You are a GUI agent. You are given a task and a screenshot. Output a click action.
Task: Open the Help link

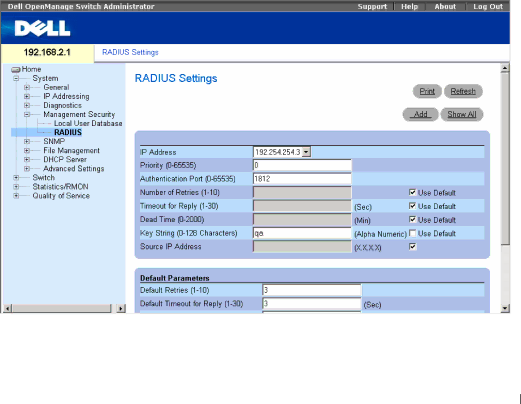[x=409, y=6]
